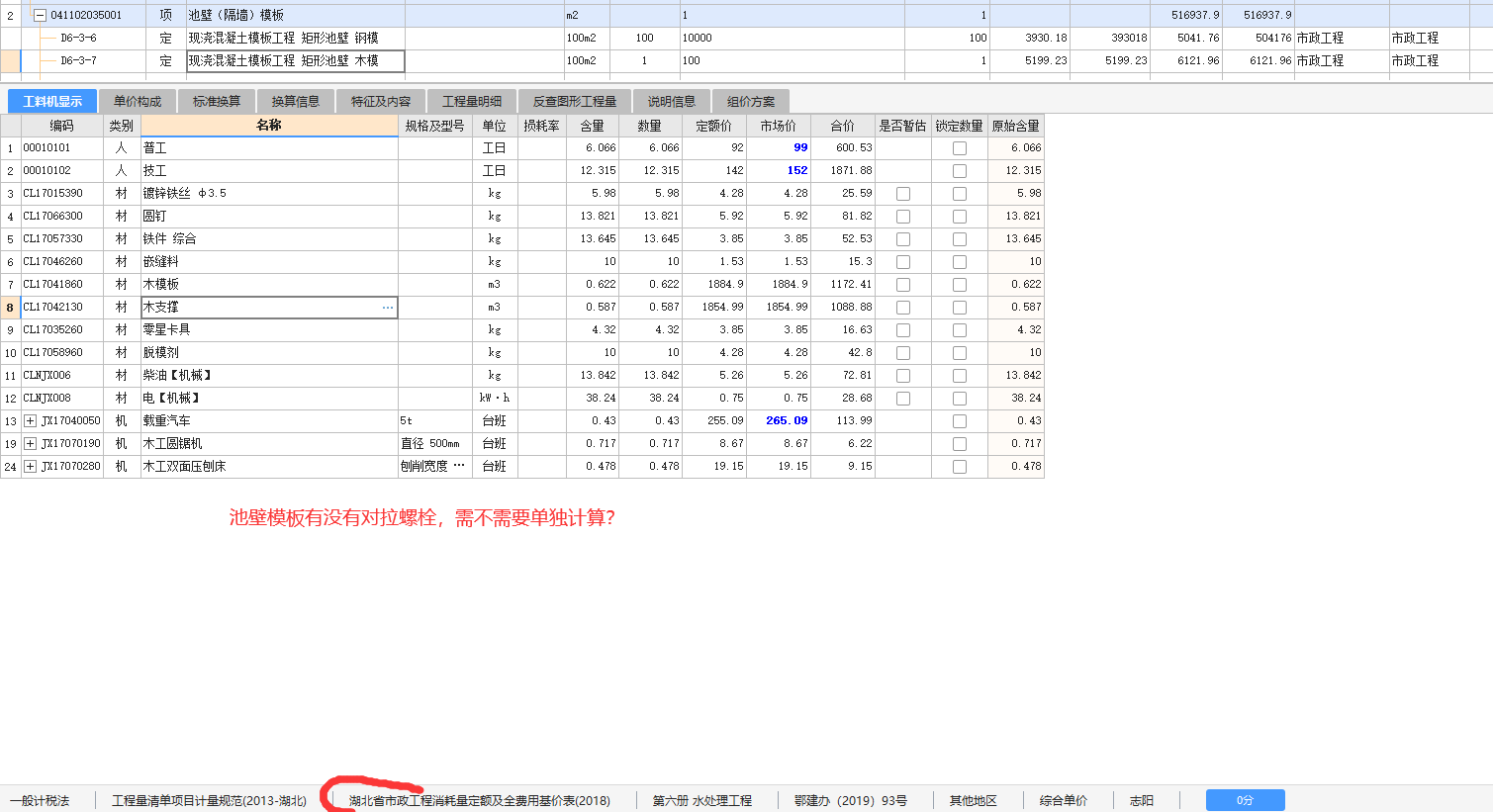This screenshot has height=812, width=1493.
Task: Tick 是否暂估 for 木模板 row
Action: 903,285
